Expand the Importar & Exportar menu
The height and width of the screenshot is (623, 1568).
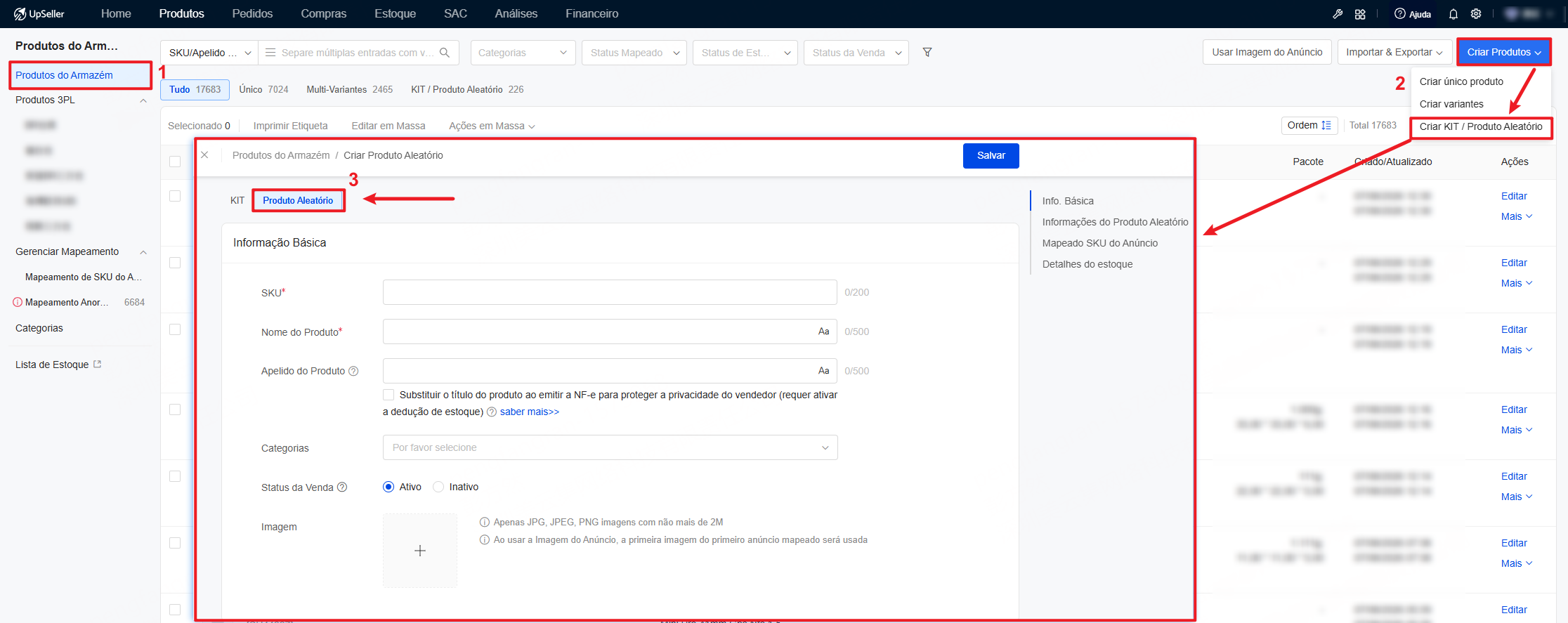pos(1394,53)
